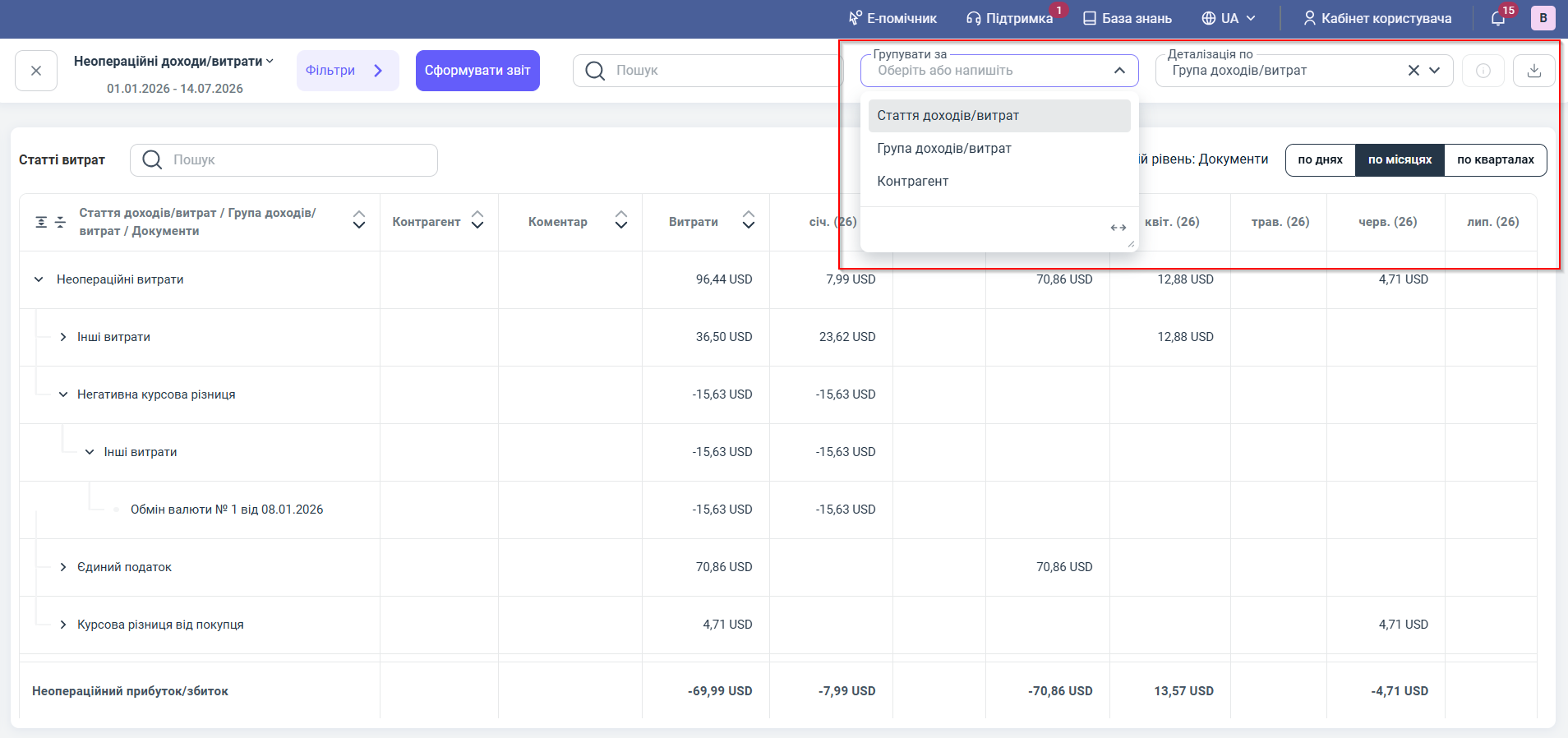Open the Фільтри panel

click(x=348, y=71)
